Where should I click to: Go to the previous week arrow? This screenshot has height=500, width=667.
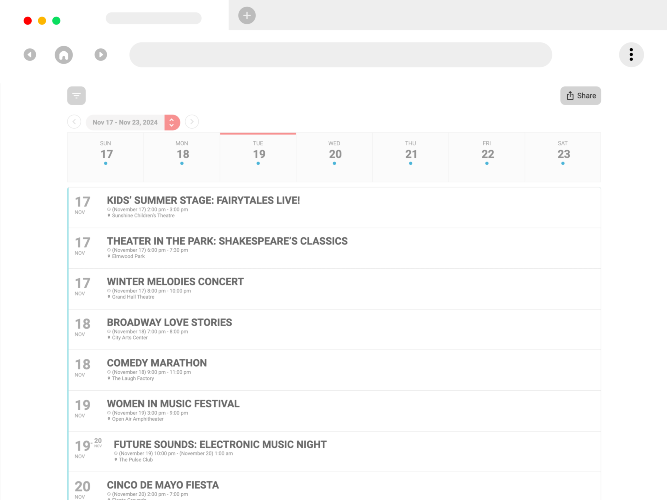coord(74,122)
